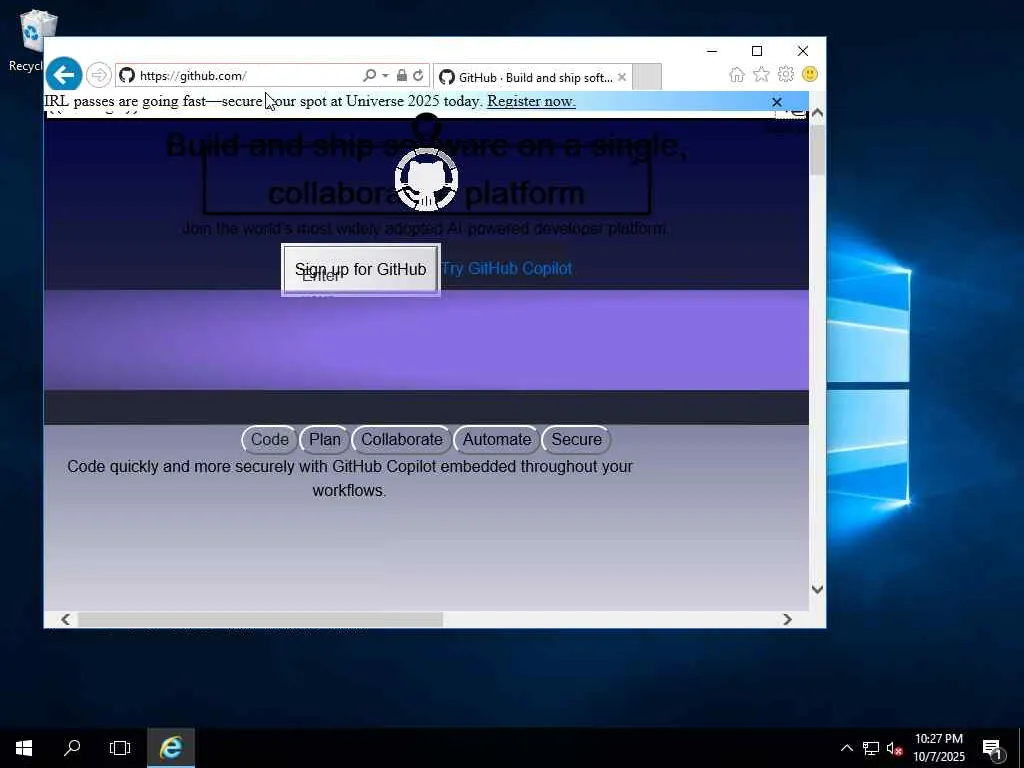Click the Forward navigation arrow

click(x=99, y=75)
